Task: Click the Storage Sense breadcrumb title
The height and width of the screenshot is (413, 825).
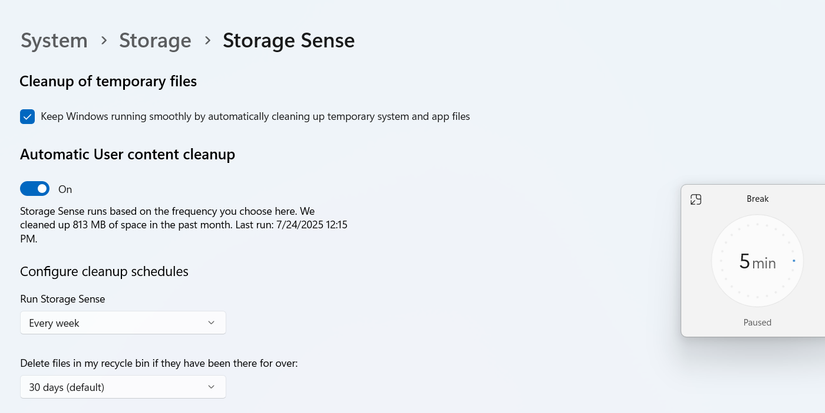Action: pos(288,41)
